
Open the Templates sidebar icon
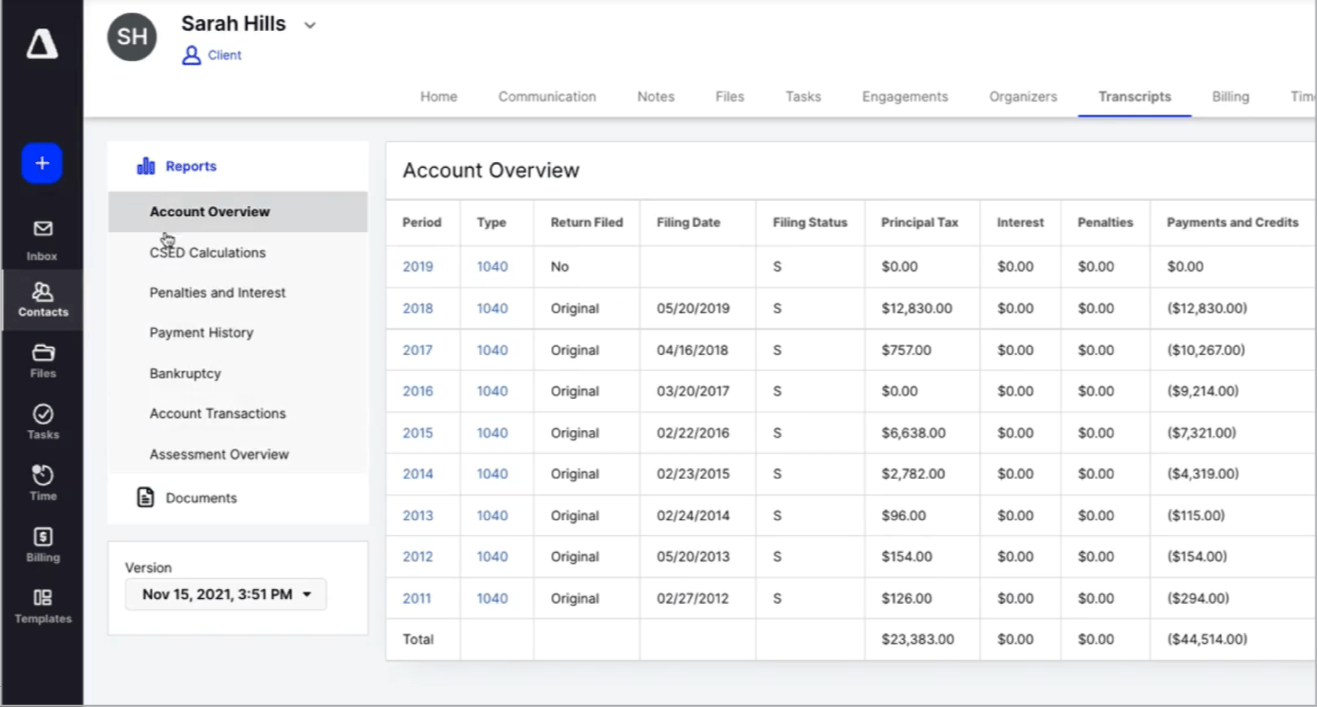pyautogui.click(x=42, y=599)
